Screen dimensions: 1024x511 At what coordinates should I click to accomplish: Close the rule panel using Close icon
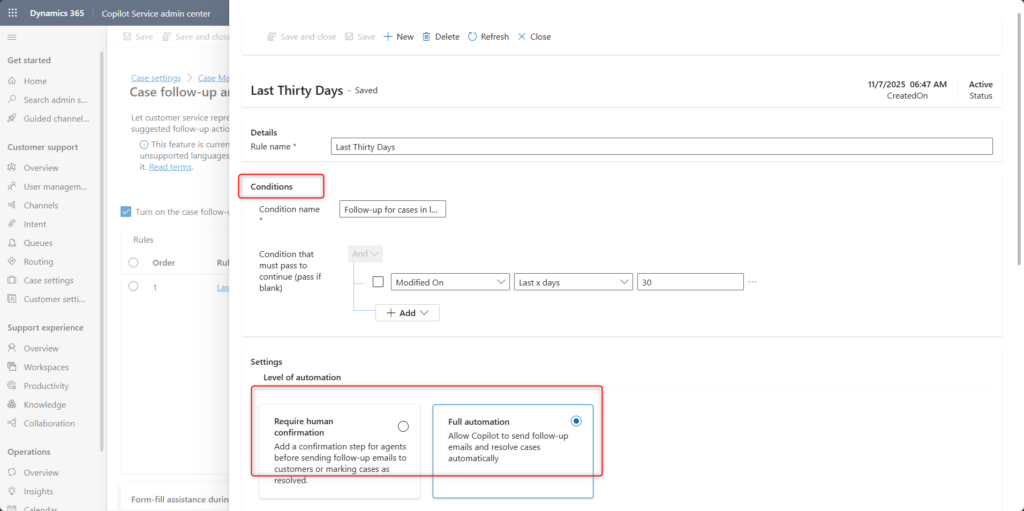[x=522, y=37]
